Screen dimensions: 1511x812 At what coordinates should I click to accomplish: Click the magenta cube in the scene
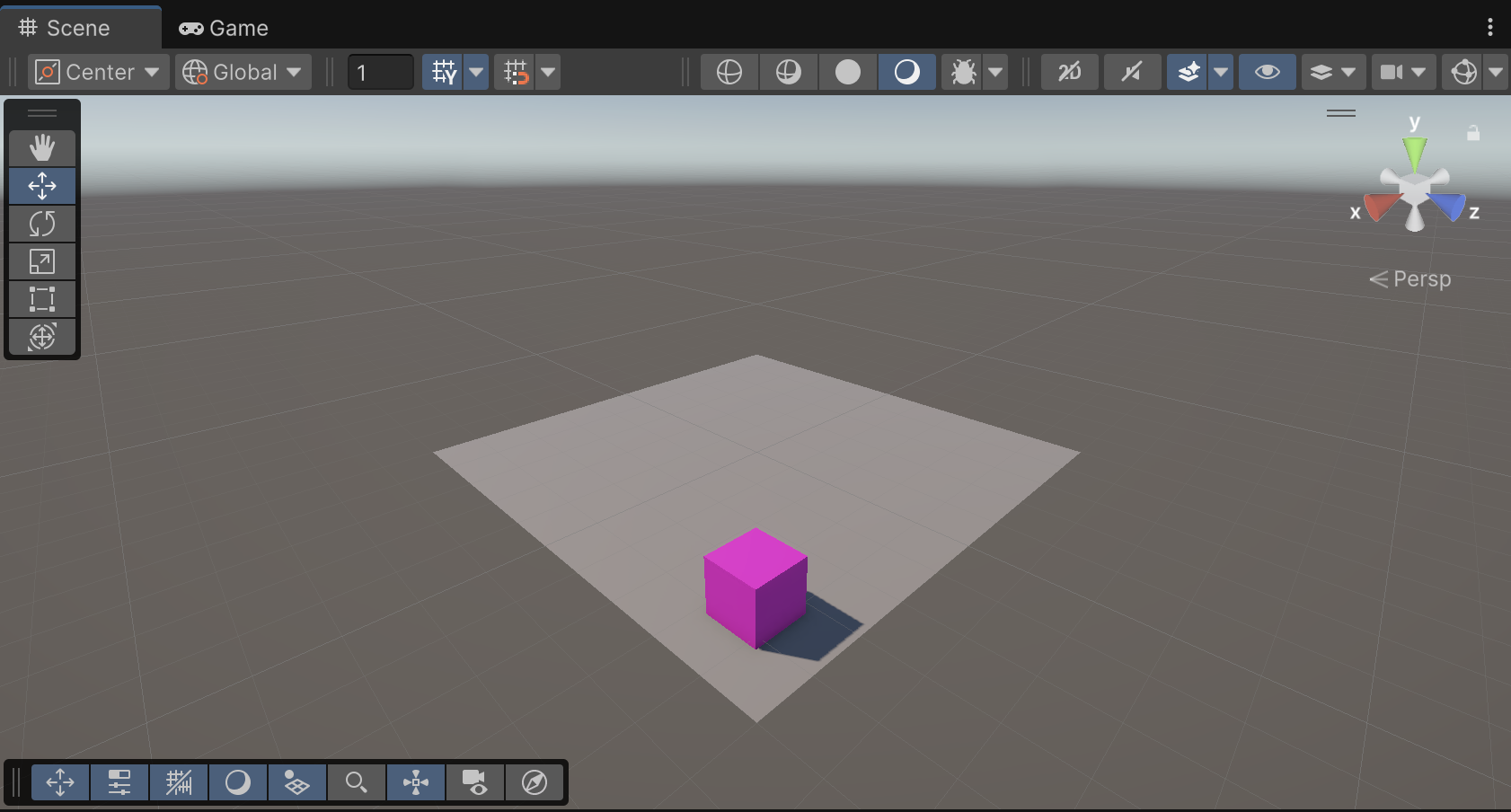pos(755,587)
